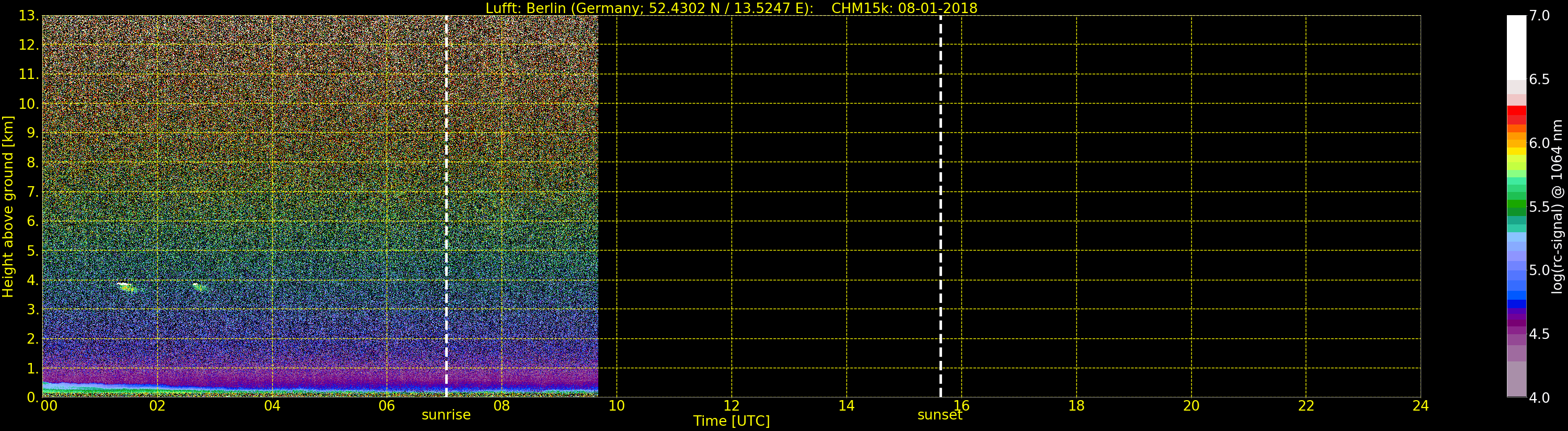Click the 'CHM15k: 08-01-2018' date in the title
Viewport: 1568px width, 431px height.
[904, 8]
